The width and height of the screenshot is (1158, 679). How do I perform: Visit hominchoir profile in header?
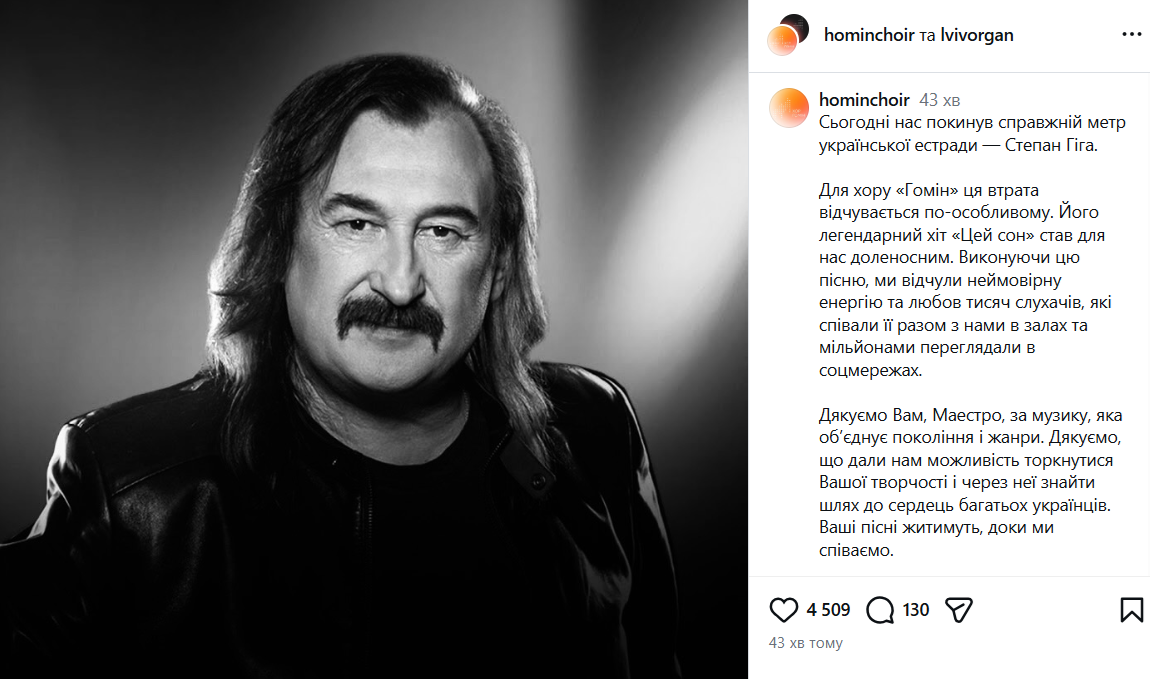[868, 35]
